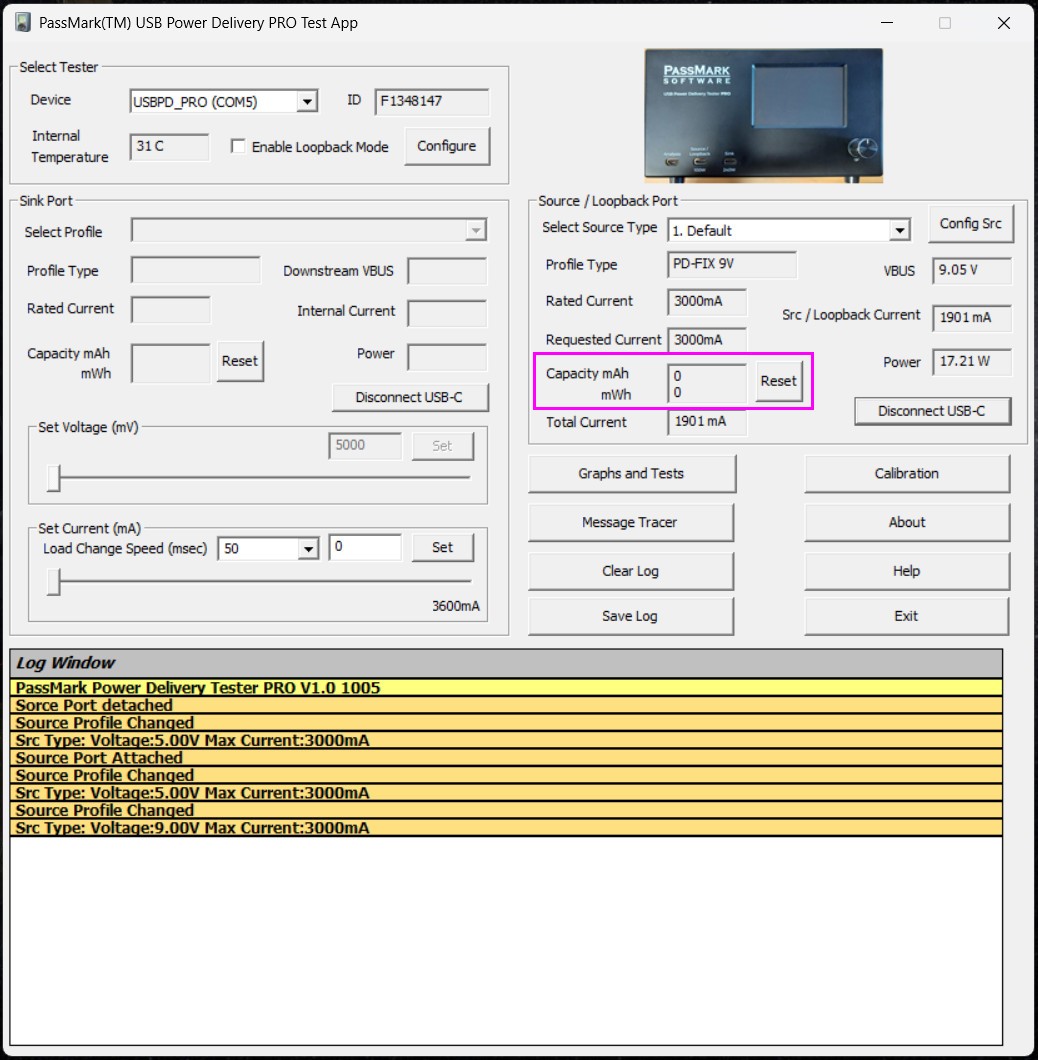Disconnect USB-C on the Sink Port
The width and height of the screenshot is (1038, 1060).
[410, 398]
